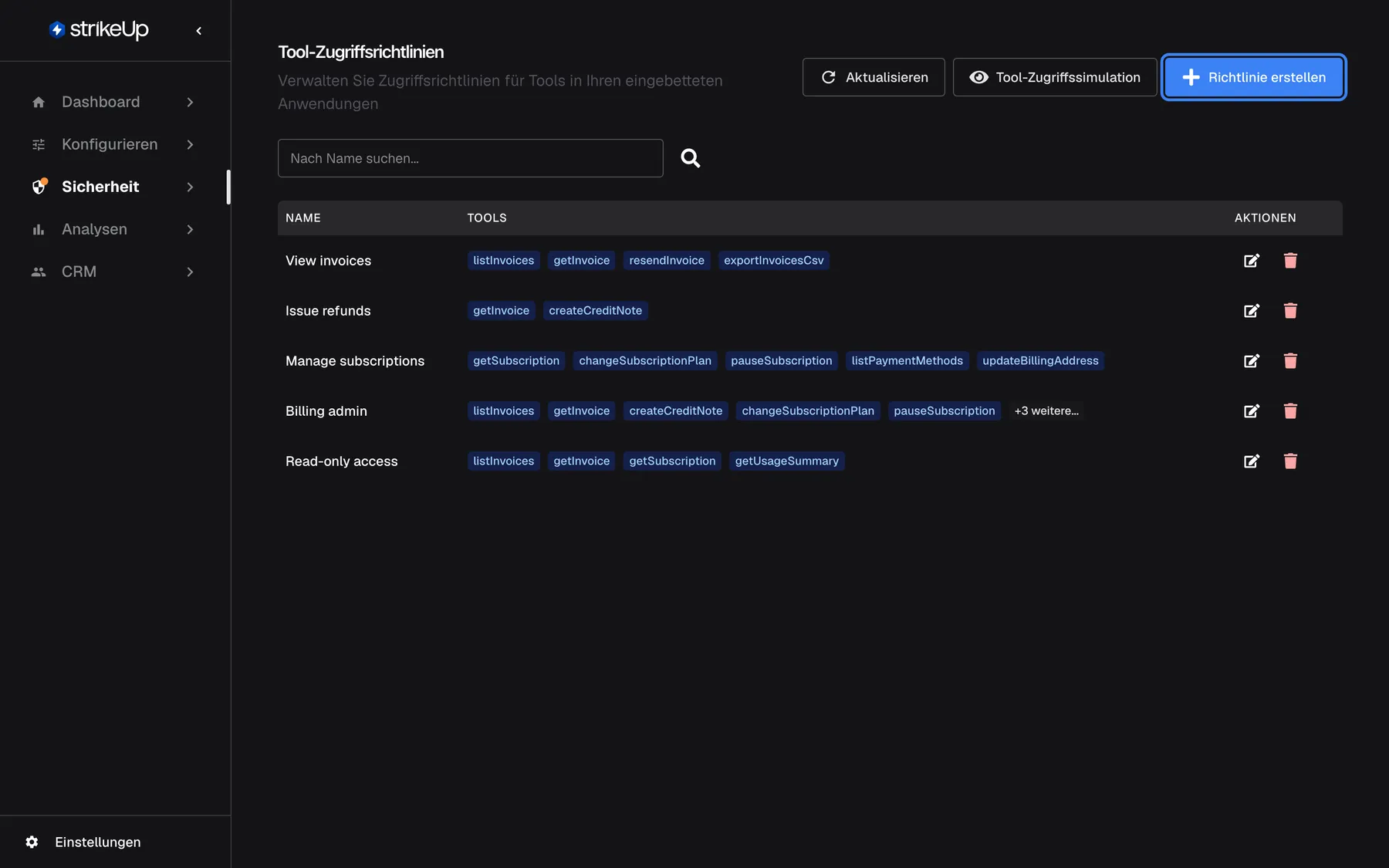Click the Billing admin policy name
1389x868 pixels.
326,411
